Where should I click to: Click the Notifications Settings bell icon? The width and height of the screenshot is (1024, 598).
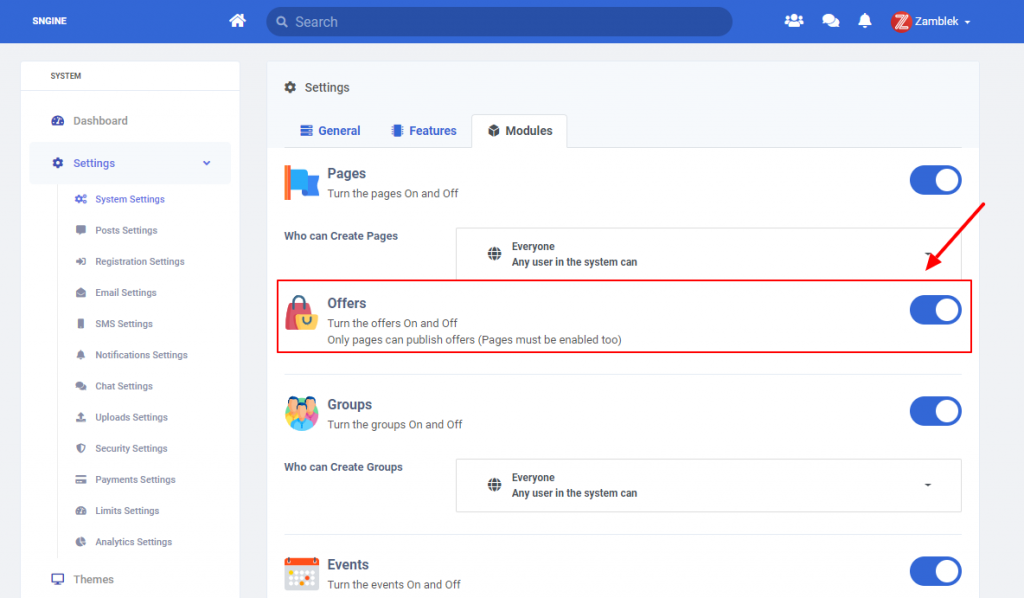(80, 354)
